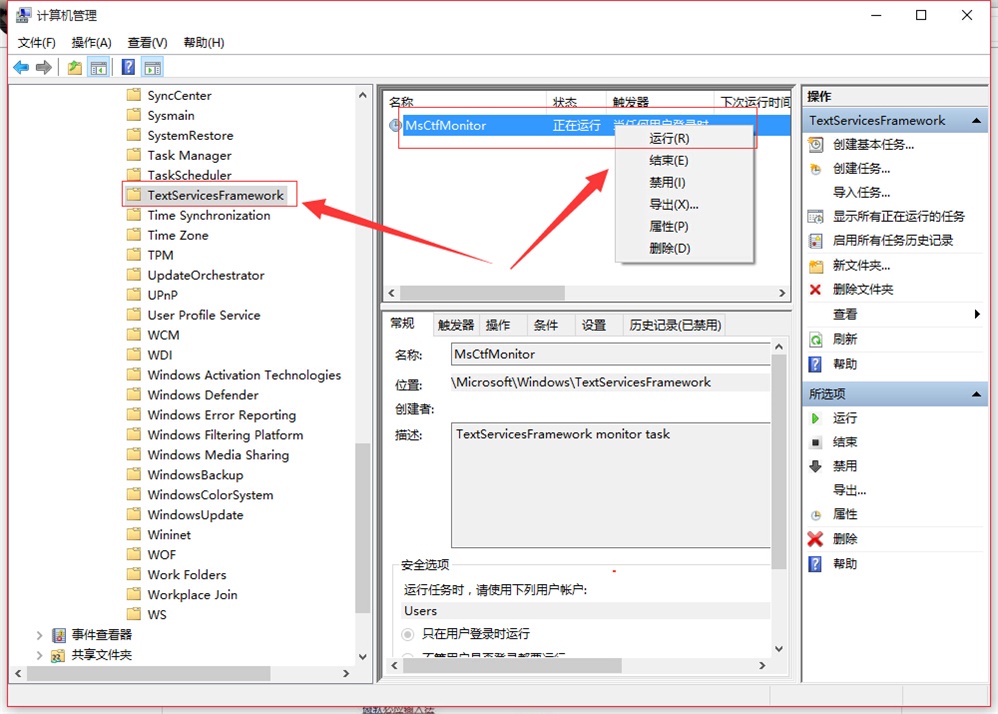Click 创建基本任务 in the actions pane
998x714 pixels.
[873, 144]
